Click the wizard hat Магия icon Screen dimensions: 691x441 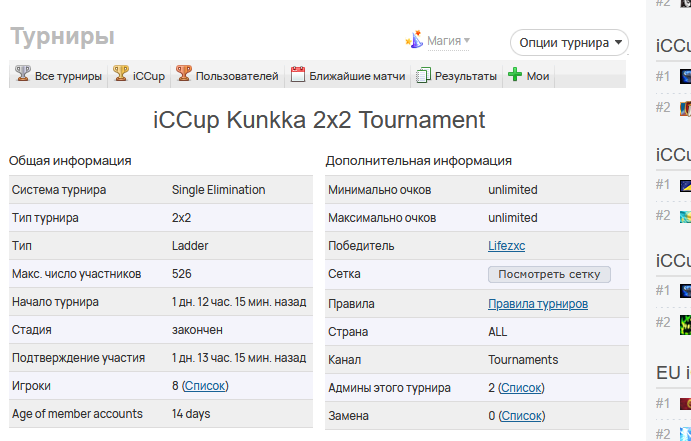[414, 40]
